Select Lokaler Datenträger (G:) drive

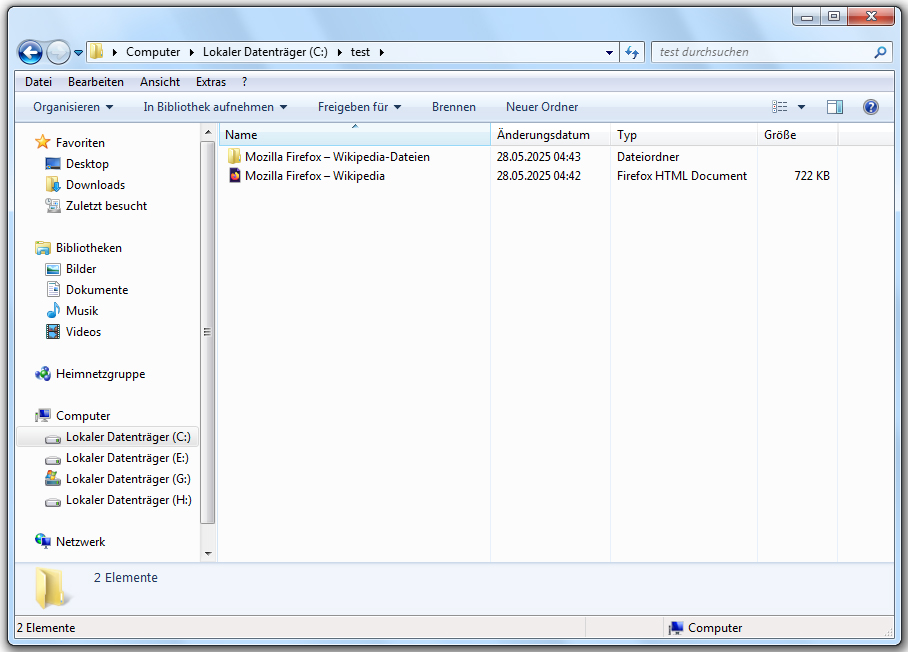point(128,479)
